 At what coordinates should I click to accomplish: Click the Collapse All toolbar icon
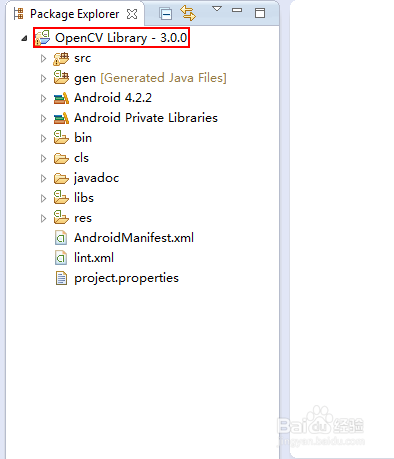point(165,14)
